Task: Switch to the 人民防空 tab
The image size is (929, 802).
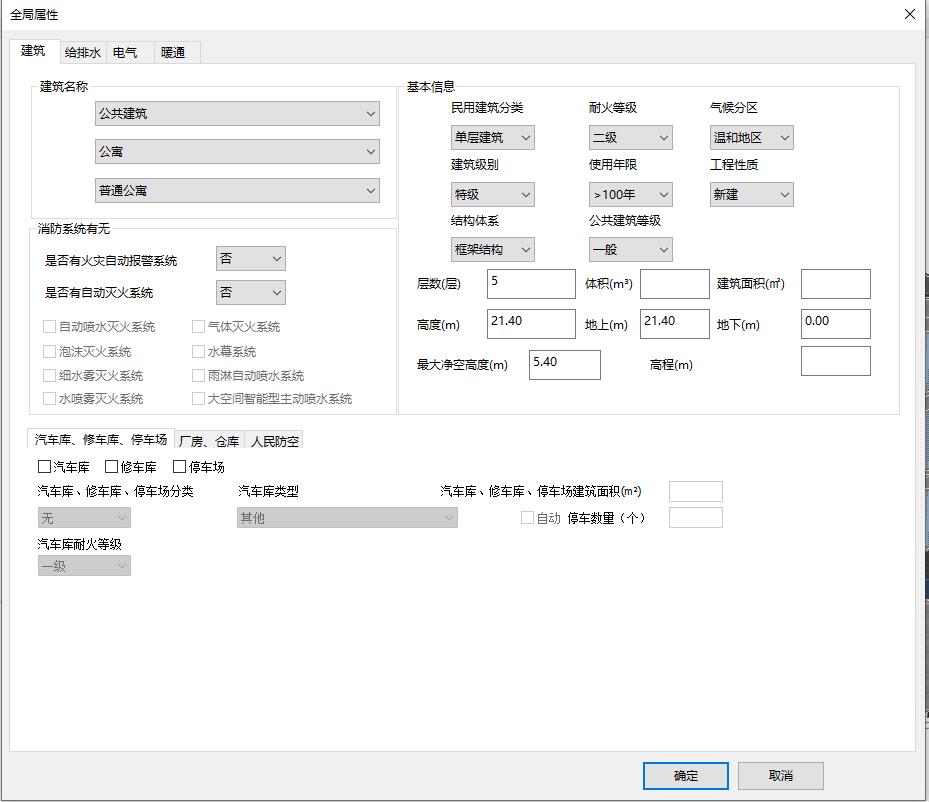Action: 276,440
